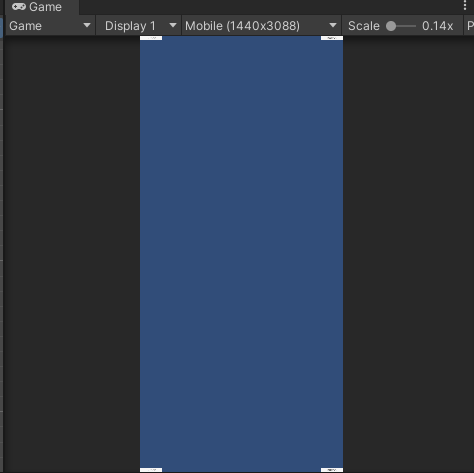
Task: Click the Scale label
Action: (364, 26)
